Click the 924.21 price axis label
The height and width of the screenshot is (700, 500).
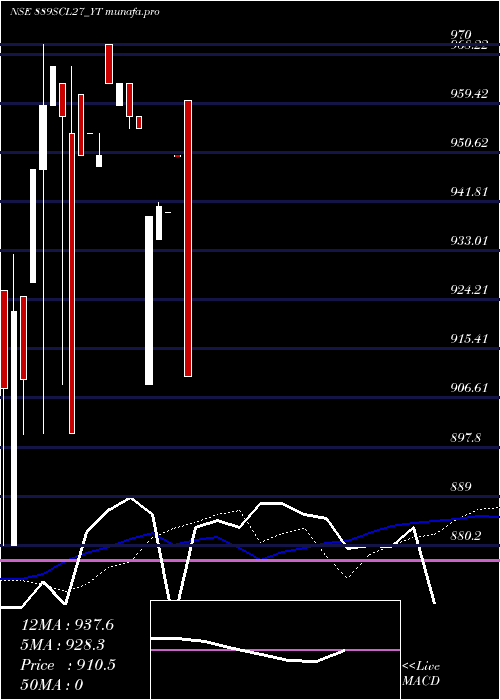[x=469, y=290]
